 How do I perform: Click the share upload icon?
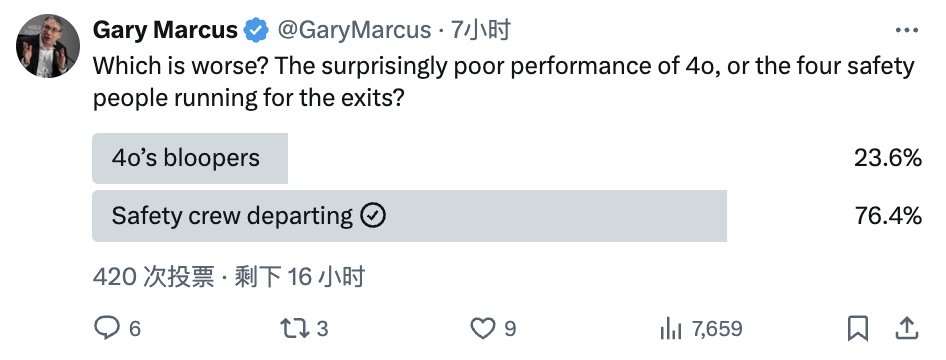coord(905,329)
